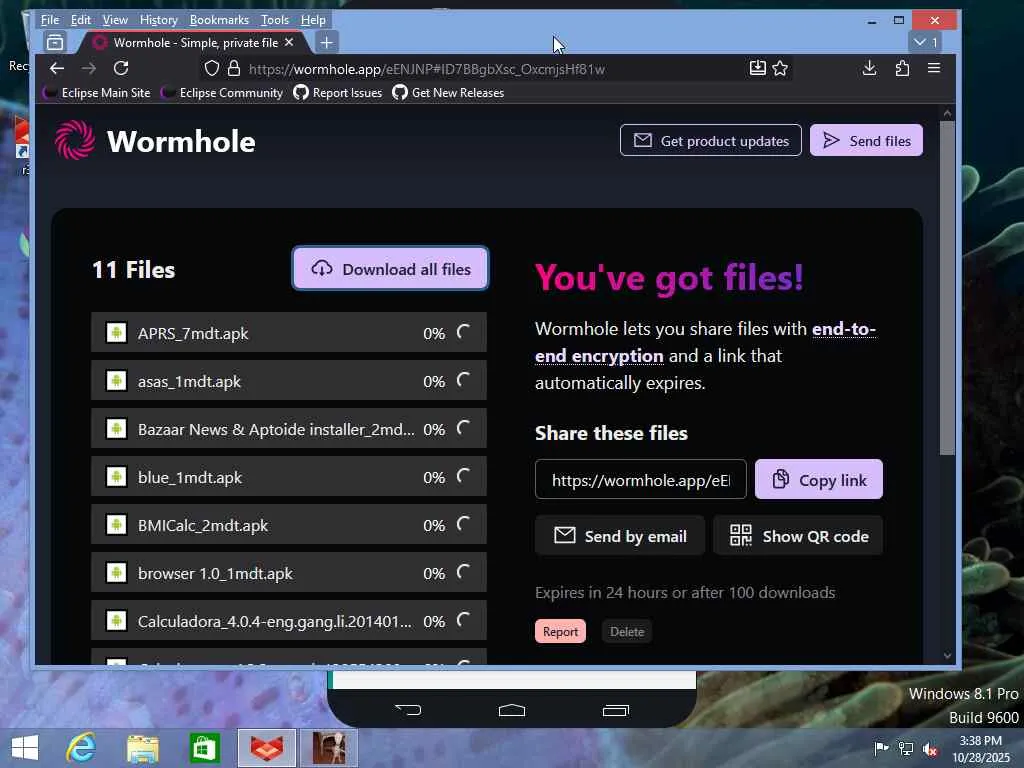Open the Edit menu
1024x768 pixels.
coord(80,20)
